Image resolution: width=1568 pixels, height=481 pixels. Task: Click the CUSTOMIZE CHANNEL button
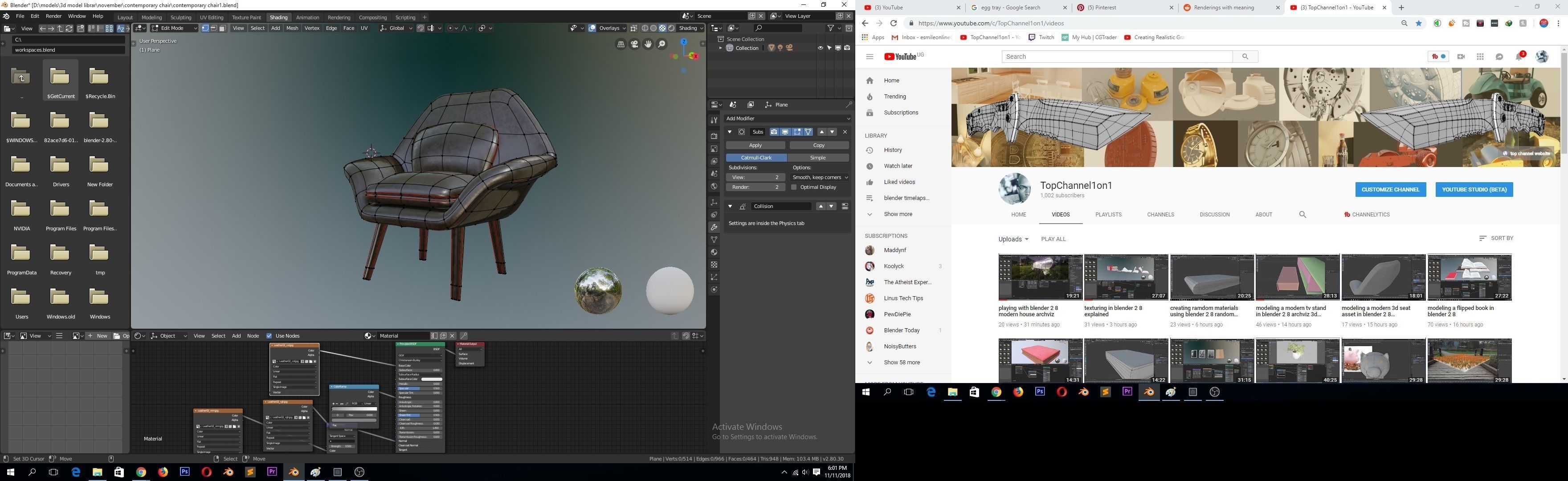click(x=1390, y=189)
